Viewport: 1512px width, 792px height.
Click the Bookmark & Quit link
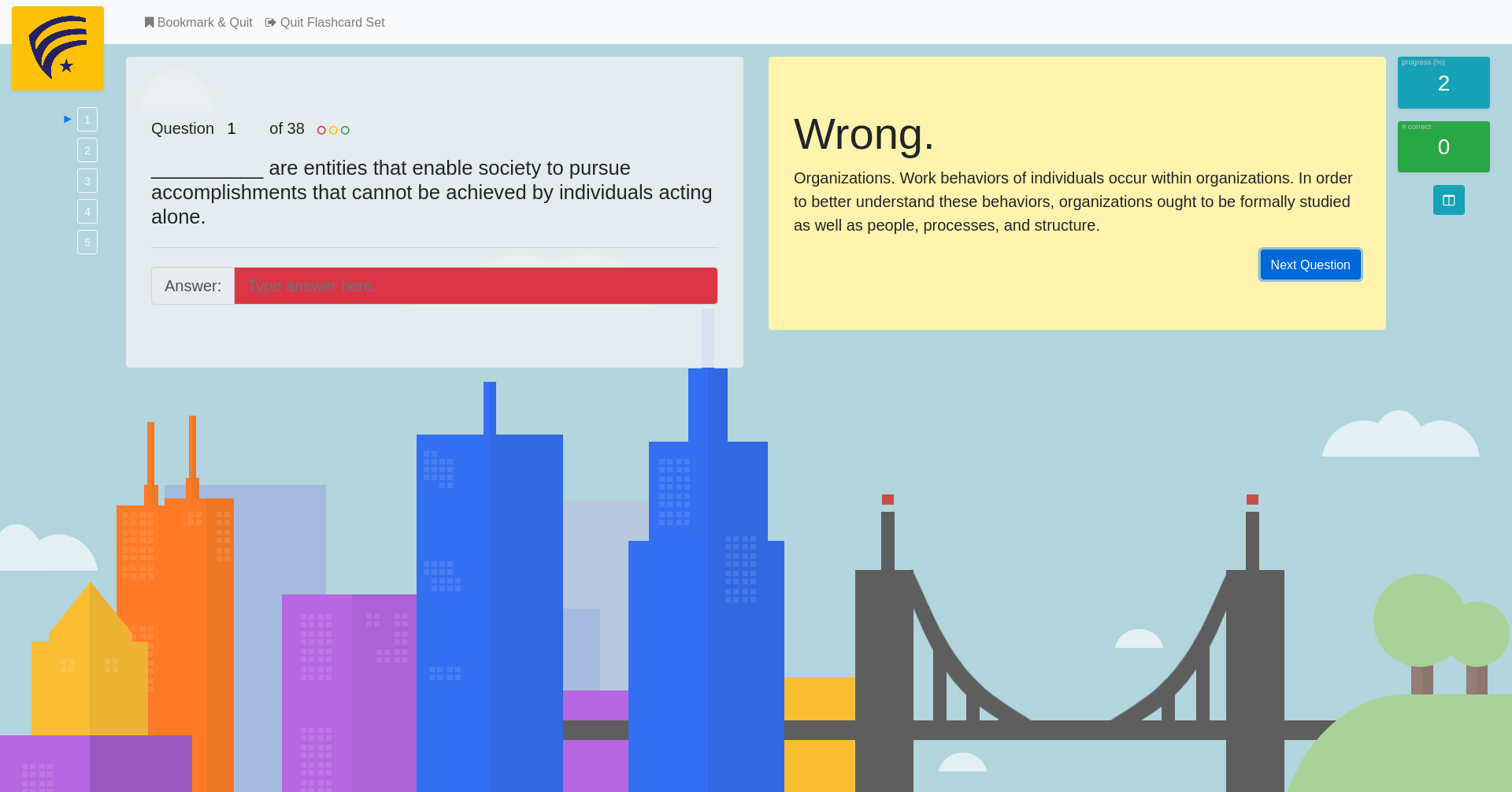198,23
